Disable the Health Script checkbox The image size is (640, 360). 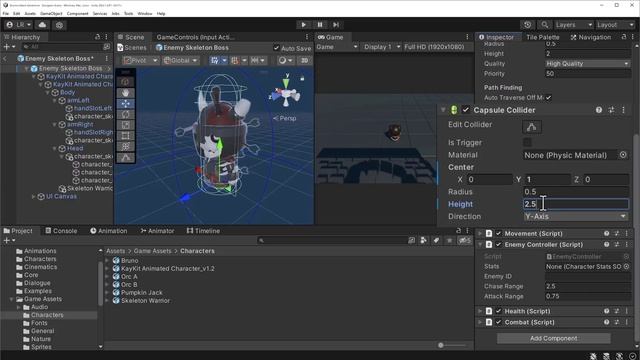point(499,311)
